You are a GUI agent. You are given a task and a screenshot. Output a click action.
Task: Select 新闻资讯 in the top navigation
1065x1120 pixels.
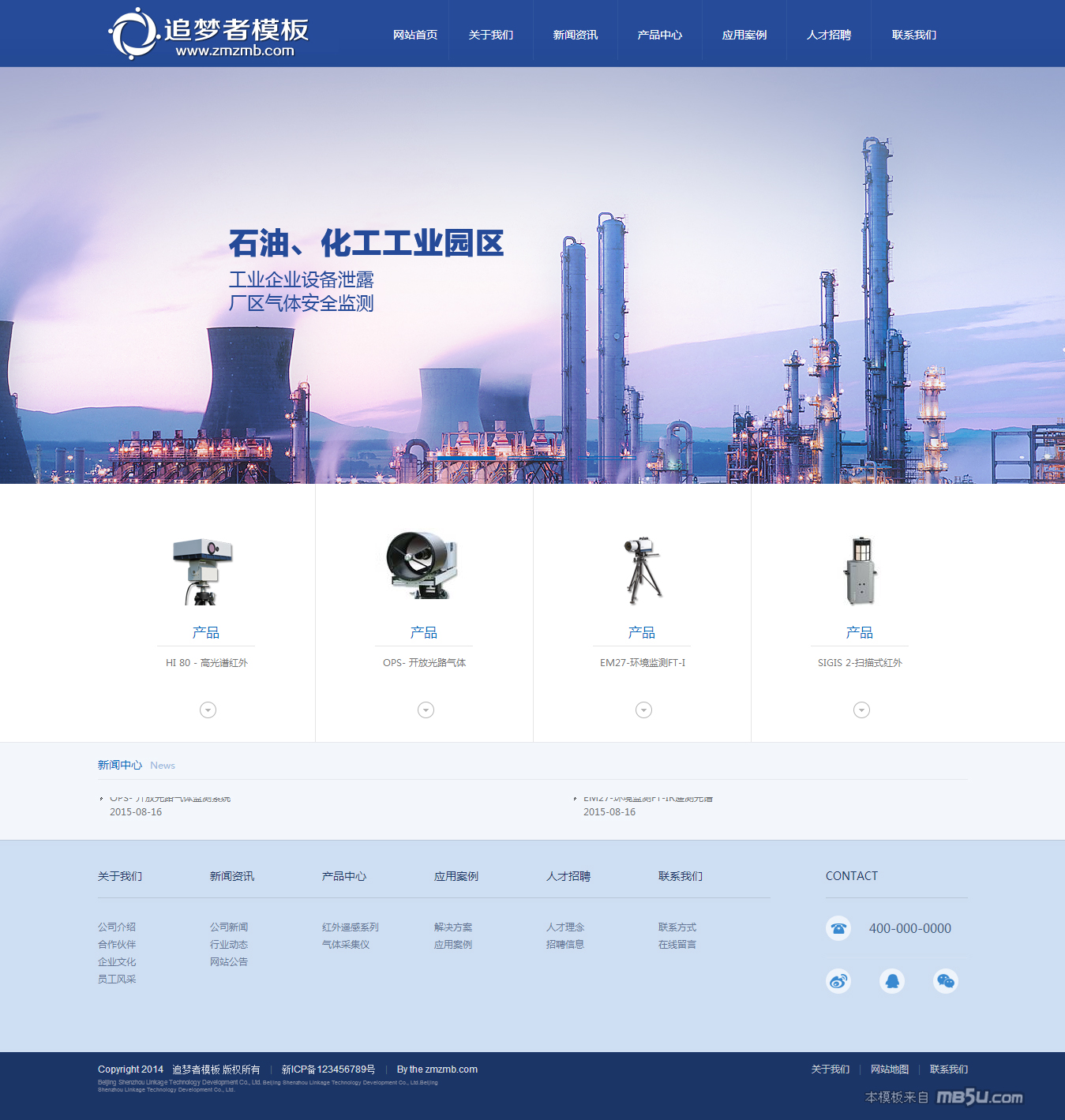(x=575, y=35)
